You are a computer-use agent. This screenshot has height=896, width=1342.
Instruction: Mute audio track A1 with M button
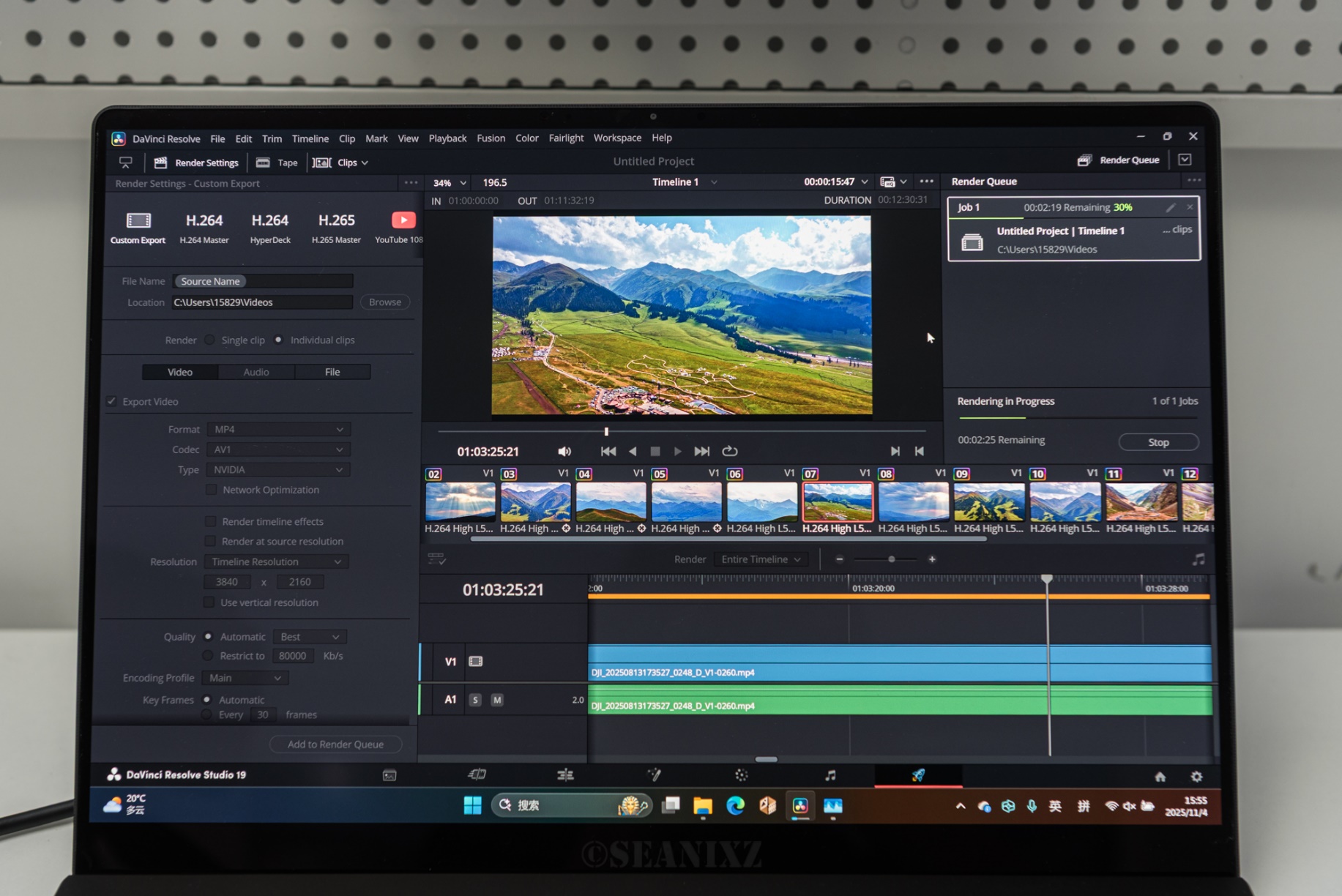[x=497, y=701]
